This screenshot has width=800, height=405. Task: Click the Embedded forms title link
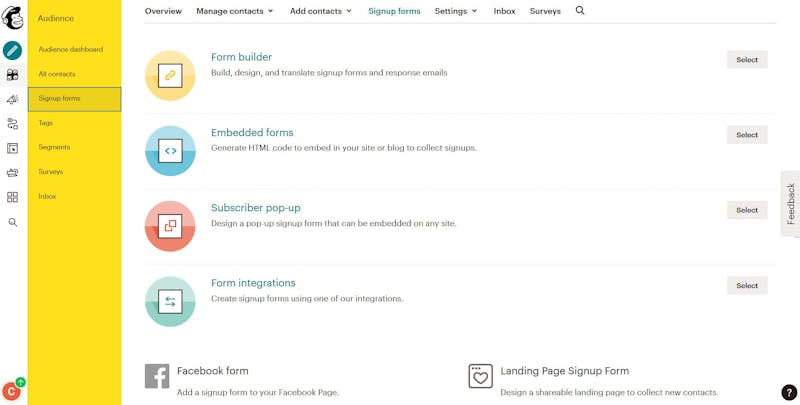(x=252, y=132)
